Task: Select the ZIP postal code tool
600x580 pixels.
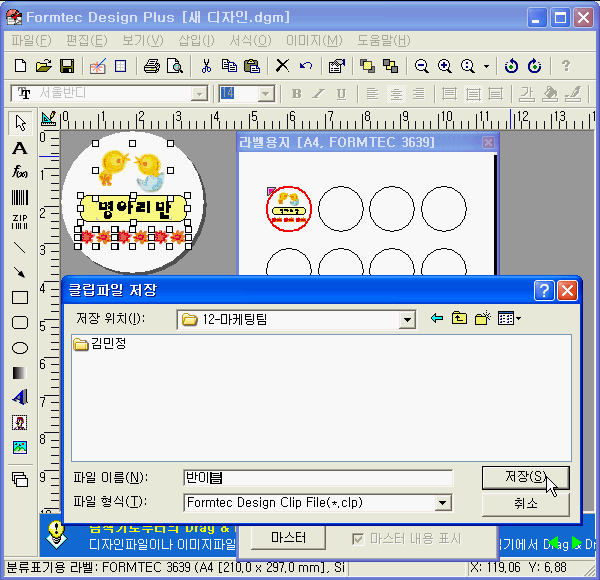Action: (x=20, y=222)
